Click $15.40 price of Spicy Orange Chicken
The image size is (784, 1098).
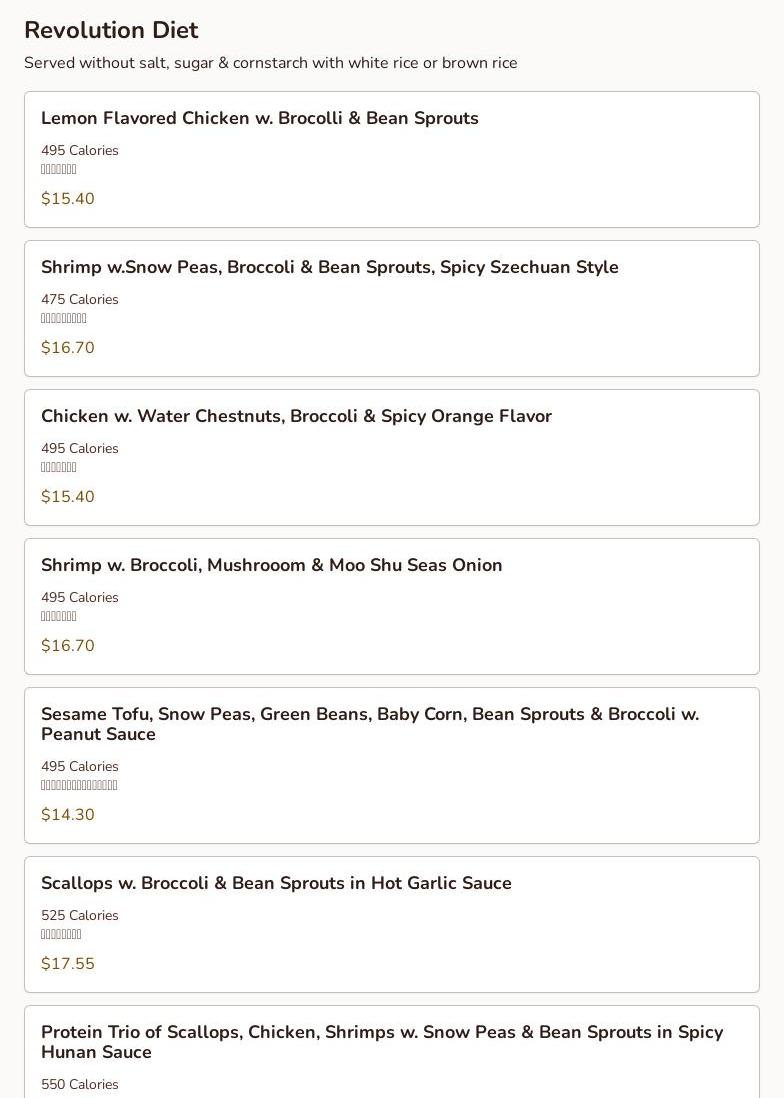coord(68,497)
